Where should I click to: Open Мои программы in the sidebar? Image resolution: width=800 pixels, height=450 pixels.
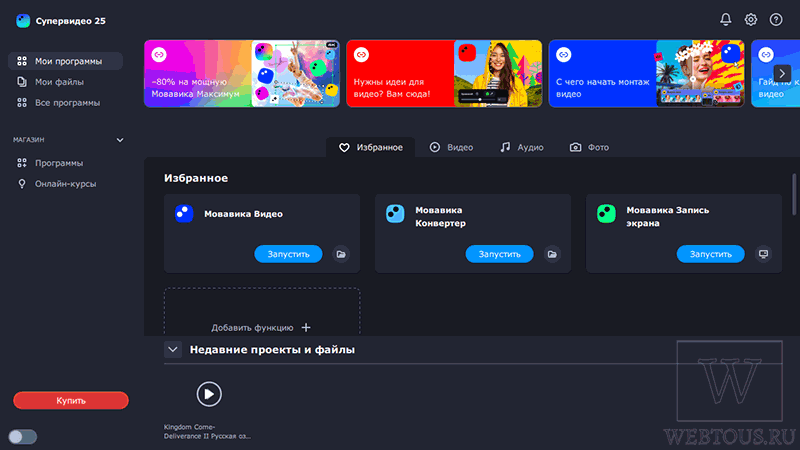(x=65, y=61)
